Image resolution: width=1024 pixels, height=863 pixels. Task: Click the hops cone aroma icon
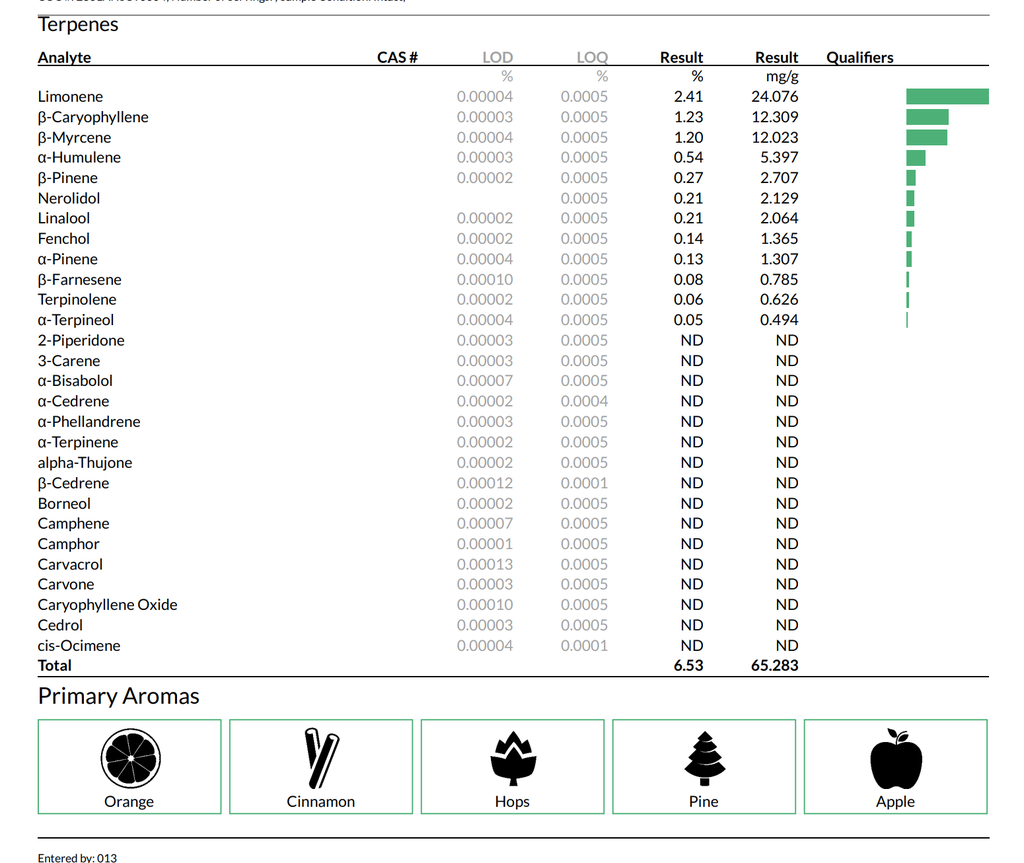[x=512, y=759]
